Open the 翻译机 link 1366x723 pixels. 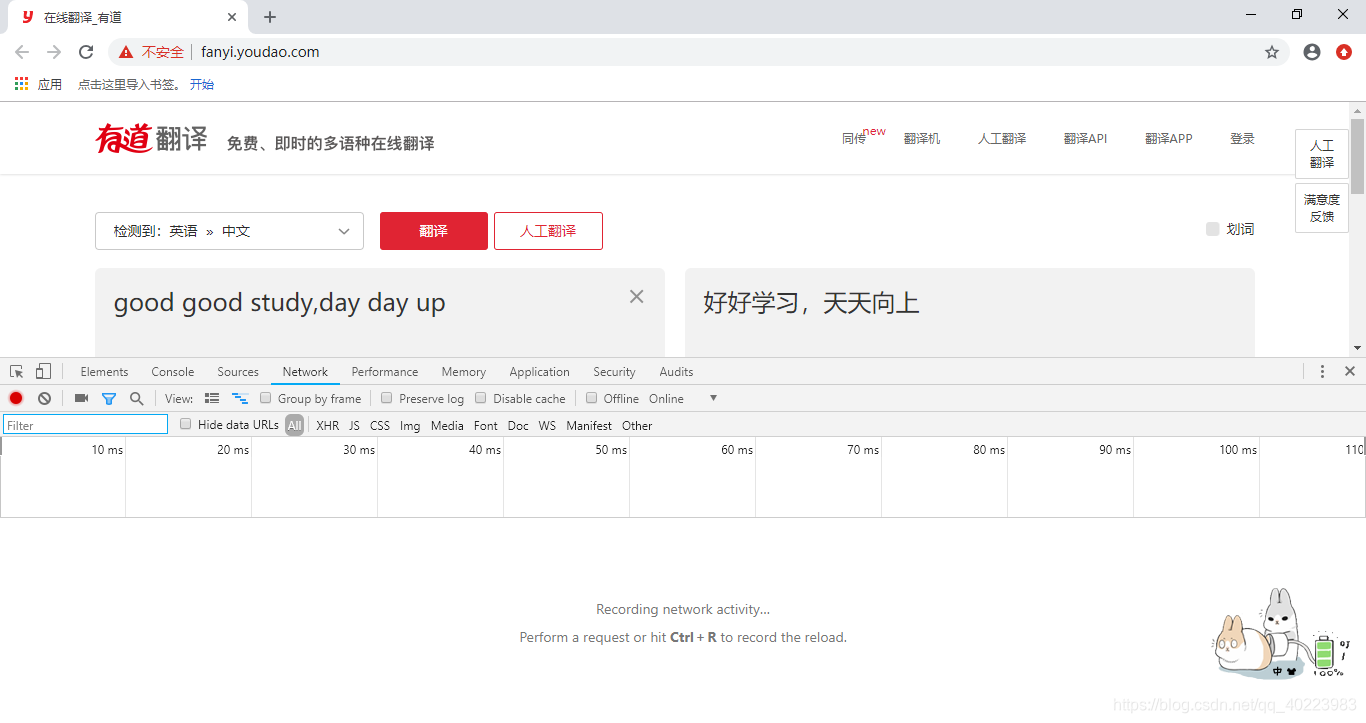[922, 138]
